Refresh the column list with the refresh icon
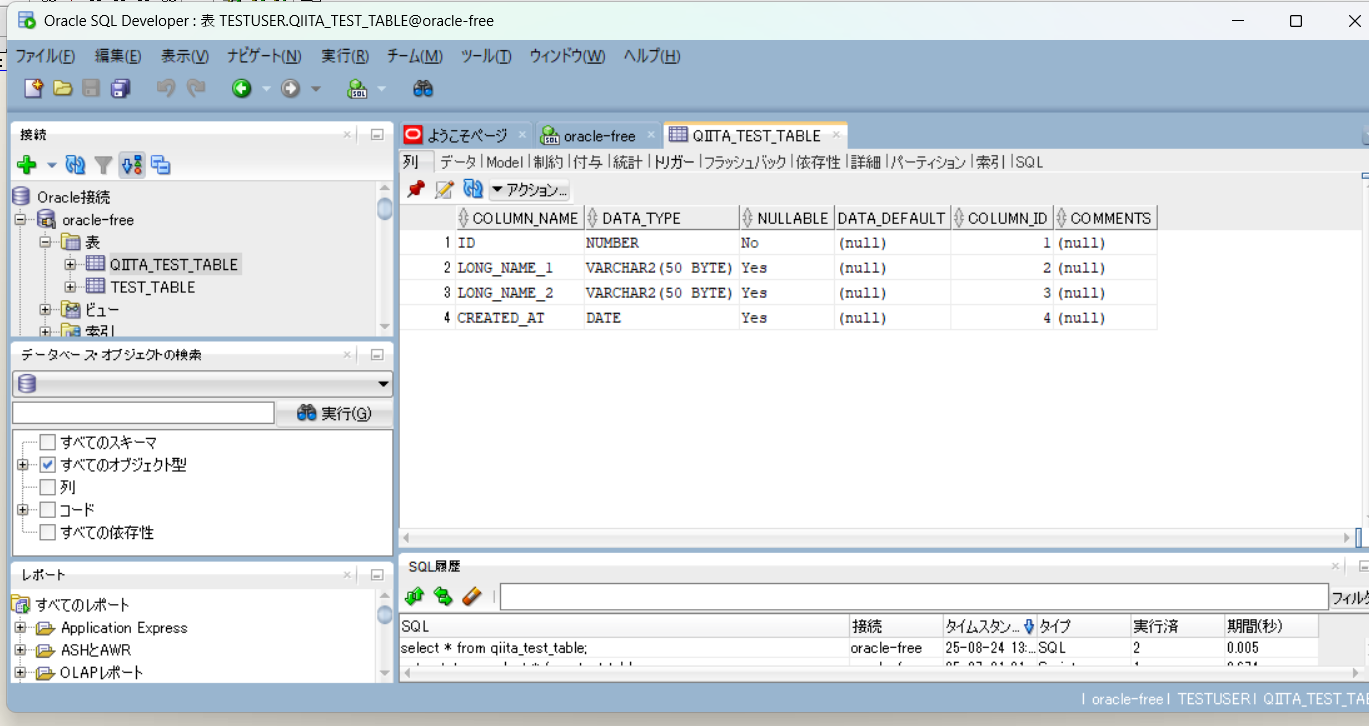Viewport: 1369px width, 726px height. (472, 188)
